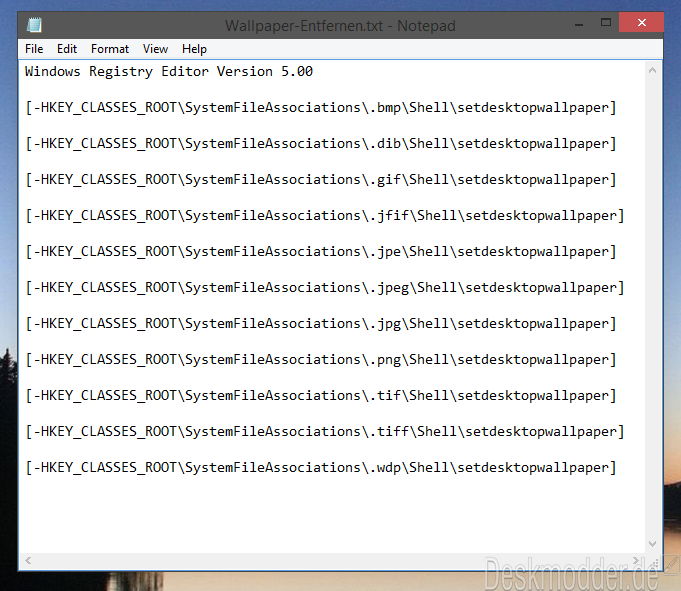Click the registry line containing .dib
Viewport: 681px width, 591px height.
(x=321, y=143)
